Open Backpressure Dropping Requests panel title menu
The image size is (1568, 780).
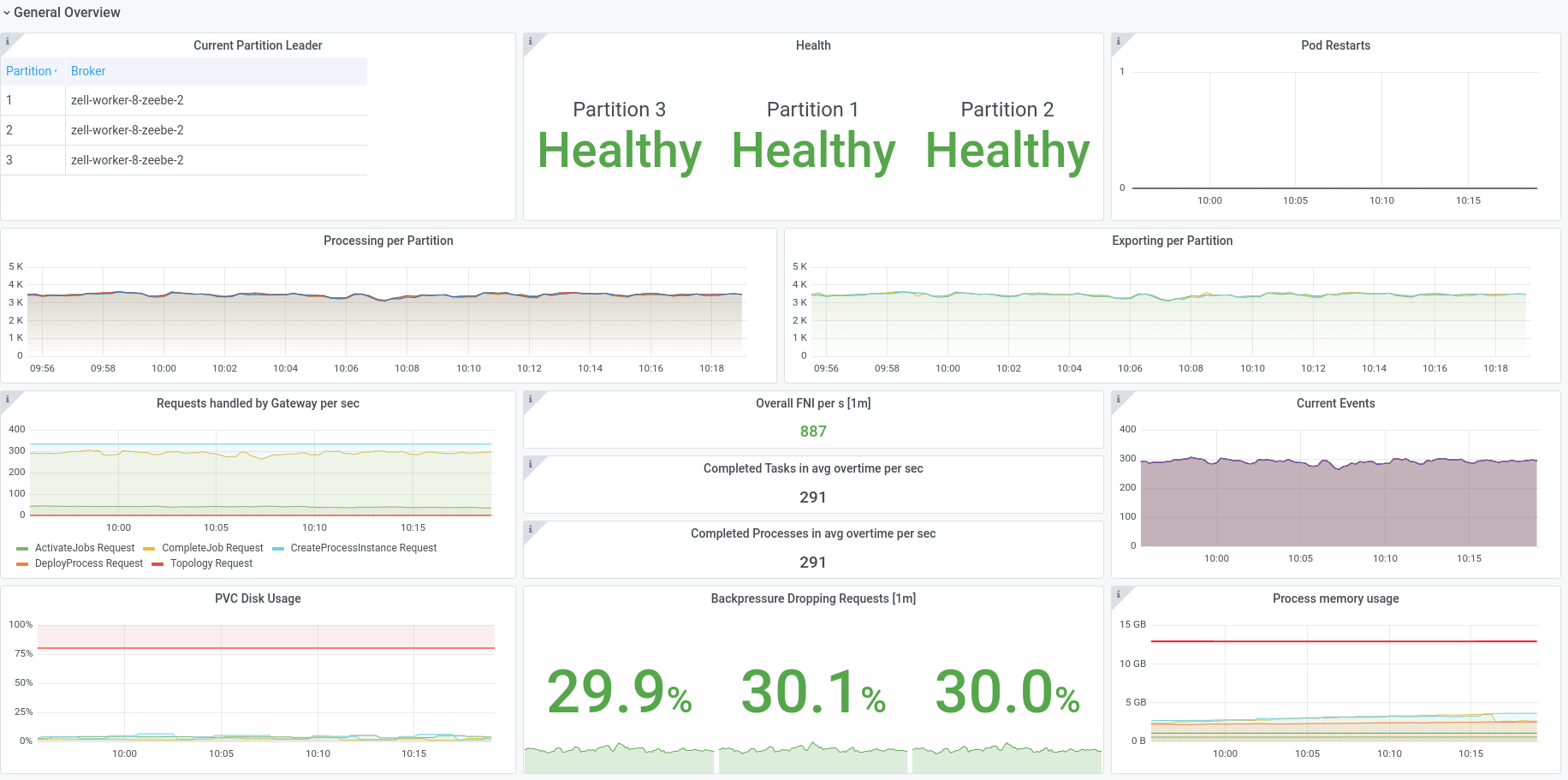tap(813, 598)
